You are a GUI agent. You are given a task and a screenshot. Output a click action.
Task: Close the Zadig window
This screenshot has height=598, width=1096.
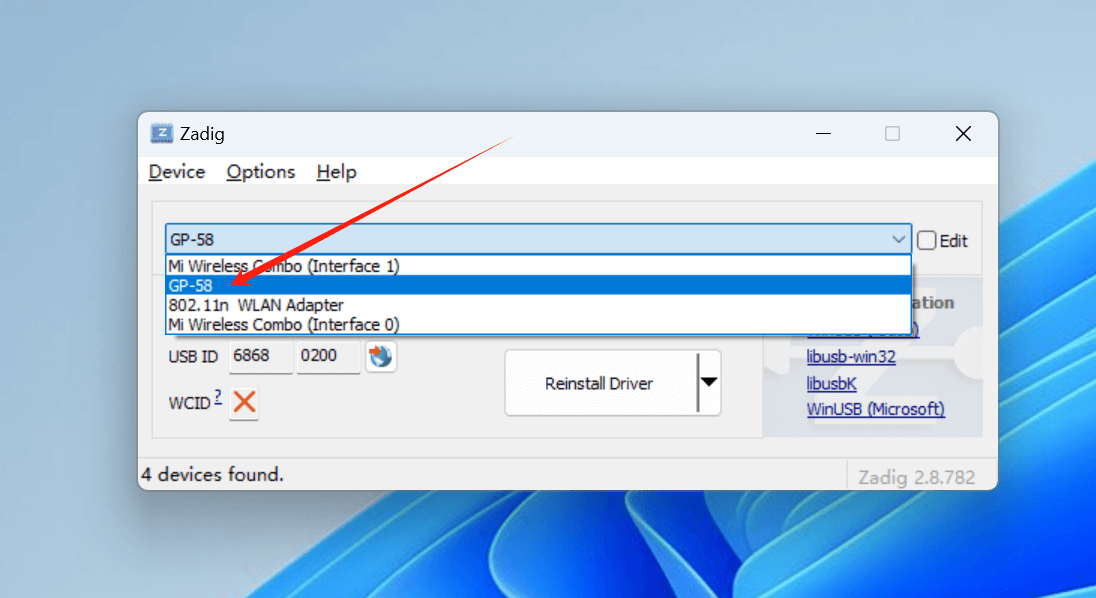click(x=963, y=133)
